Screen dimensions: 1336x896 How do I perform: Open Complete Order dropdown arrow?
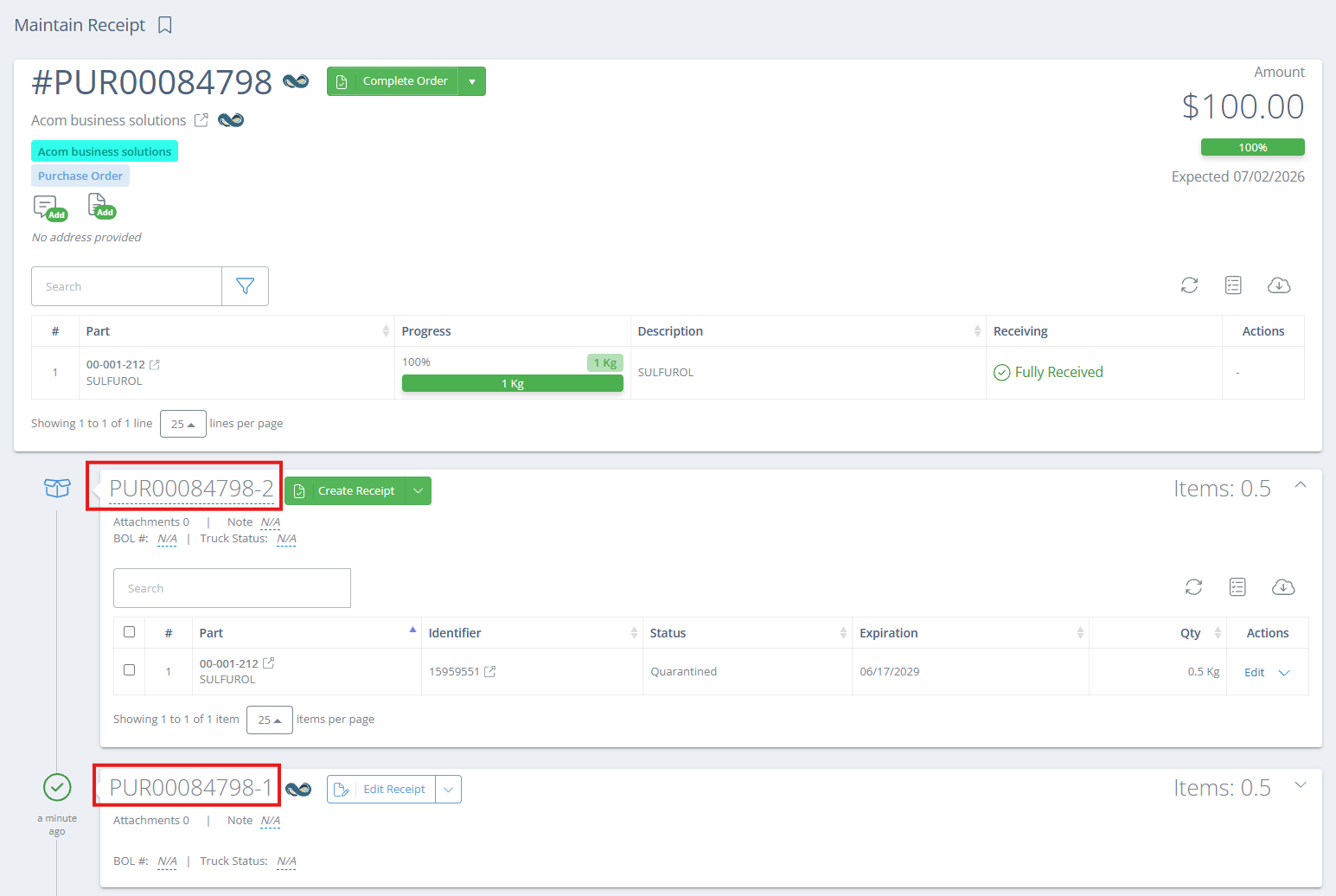coord(472,81)
